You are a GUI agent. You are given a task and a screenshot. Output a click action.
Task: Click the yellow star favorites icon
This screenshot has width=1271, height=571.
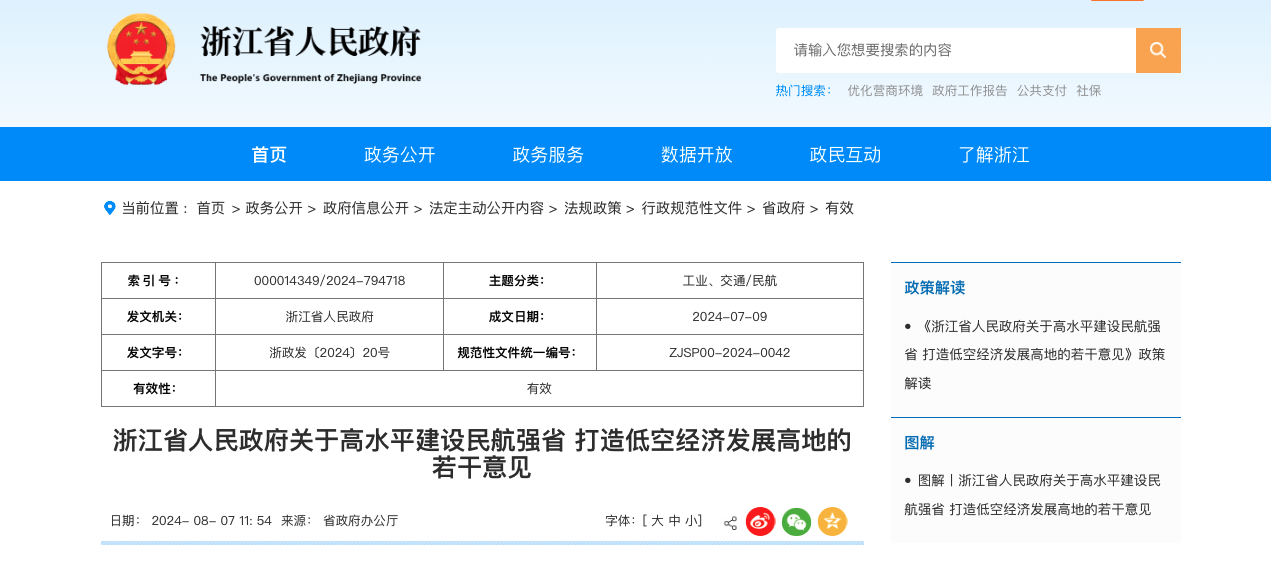click(832, 521)
